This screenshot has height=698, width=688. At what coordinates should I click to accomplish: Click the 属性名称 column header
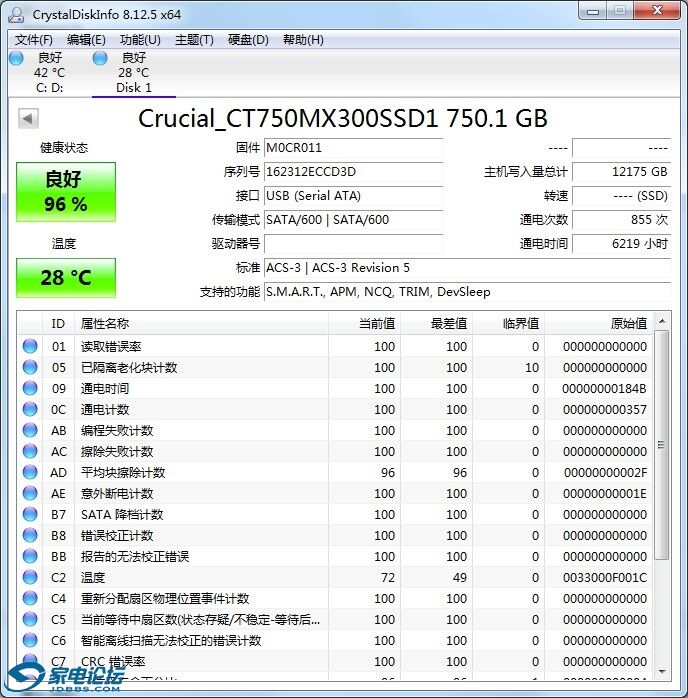click(x=201, y=324)
